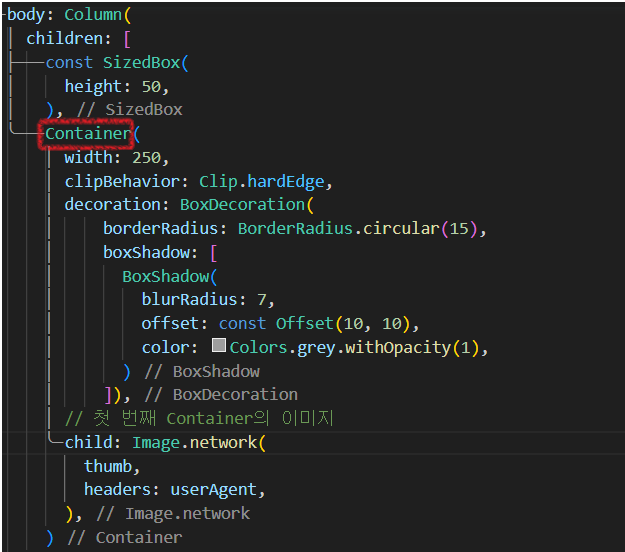Click 'body' at the top line
Viewport: 625px width, 552px height.
(x=26, y=15)
